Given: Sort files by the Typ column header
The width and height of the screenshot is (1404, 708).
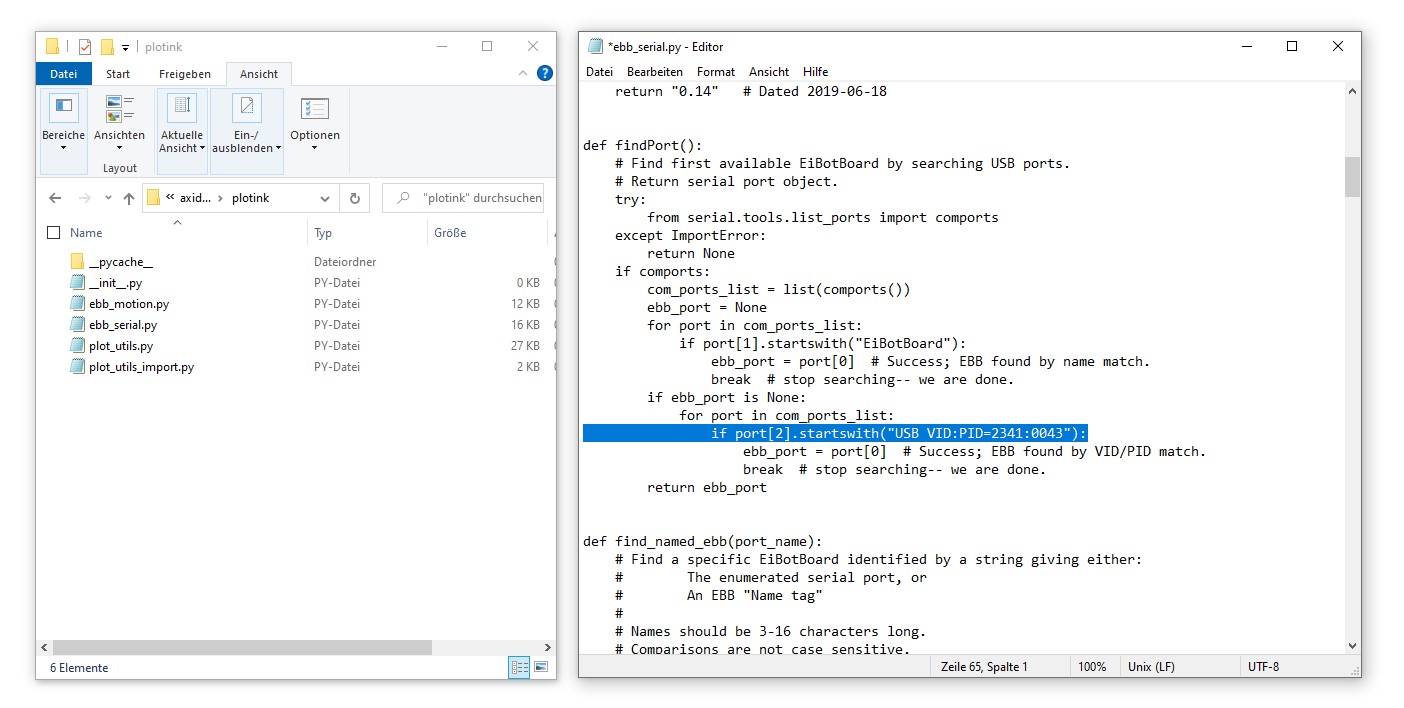Looking at the screenshot, I should coord(323,233).
